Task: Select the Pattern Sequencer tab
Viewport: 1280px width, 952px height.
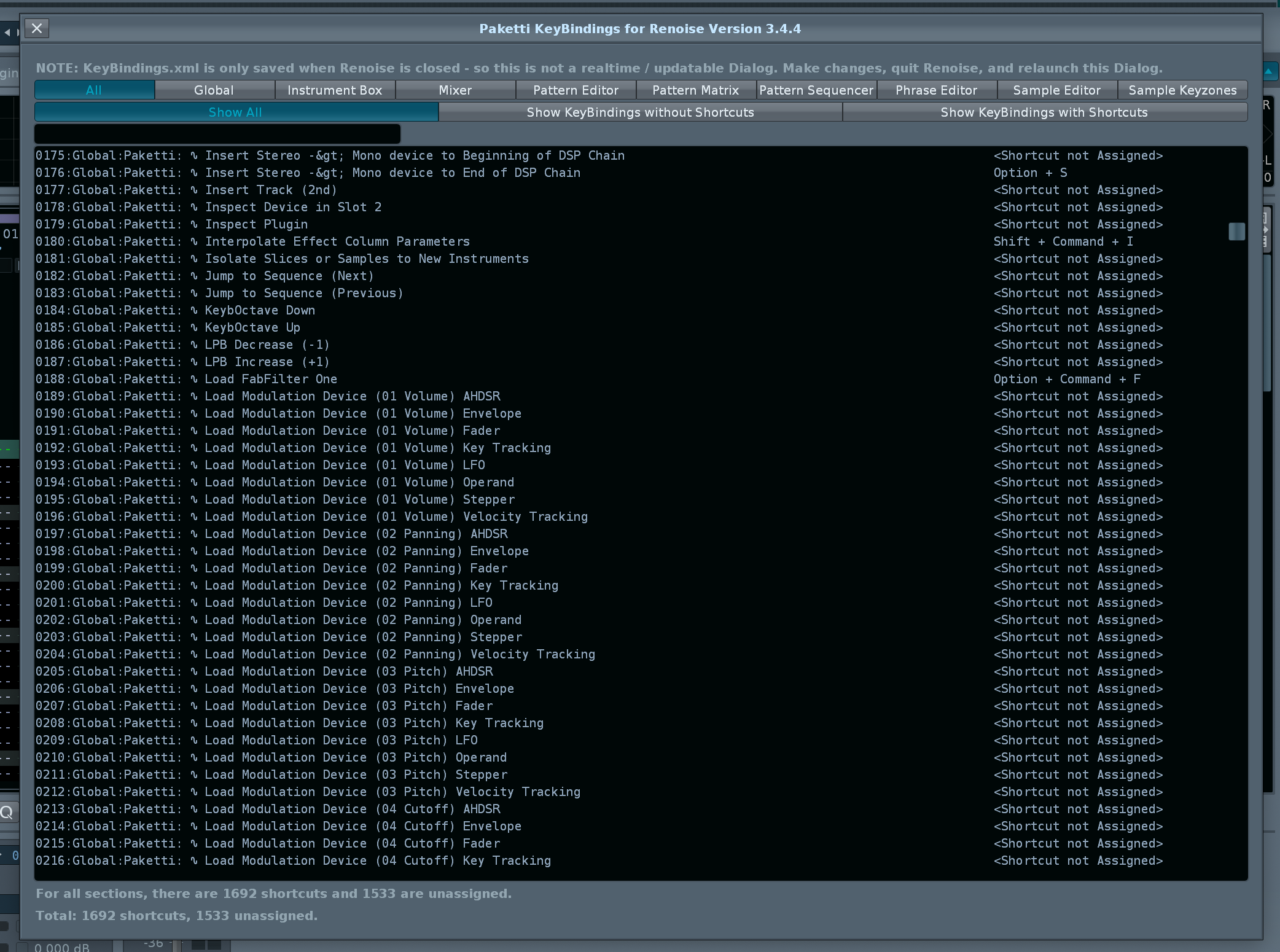Action: tap(816, 90)
